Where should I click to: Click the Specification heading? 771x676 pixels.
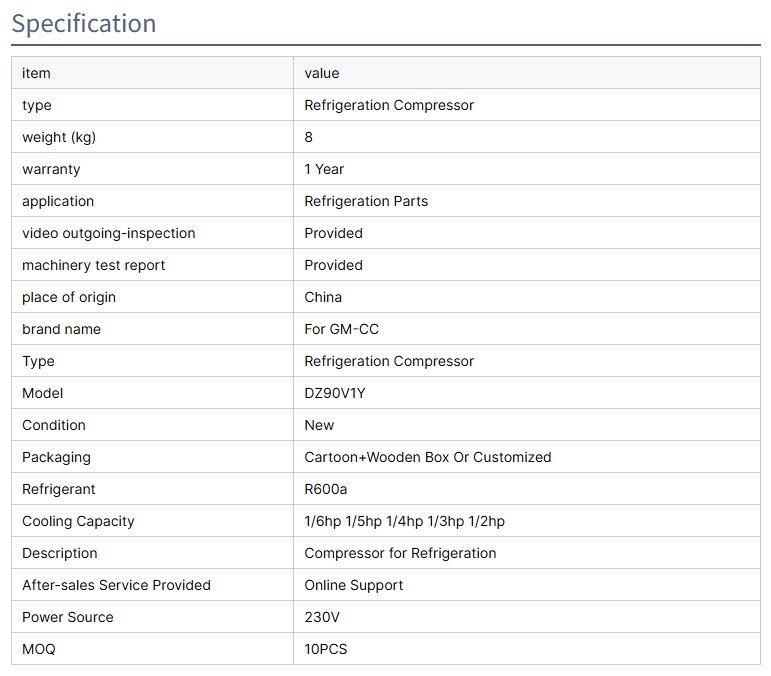84,24
